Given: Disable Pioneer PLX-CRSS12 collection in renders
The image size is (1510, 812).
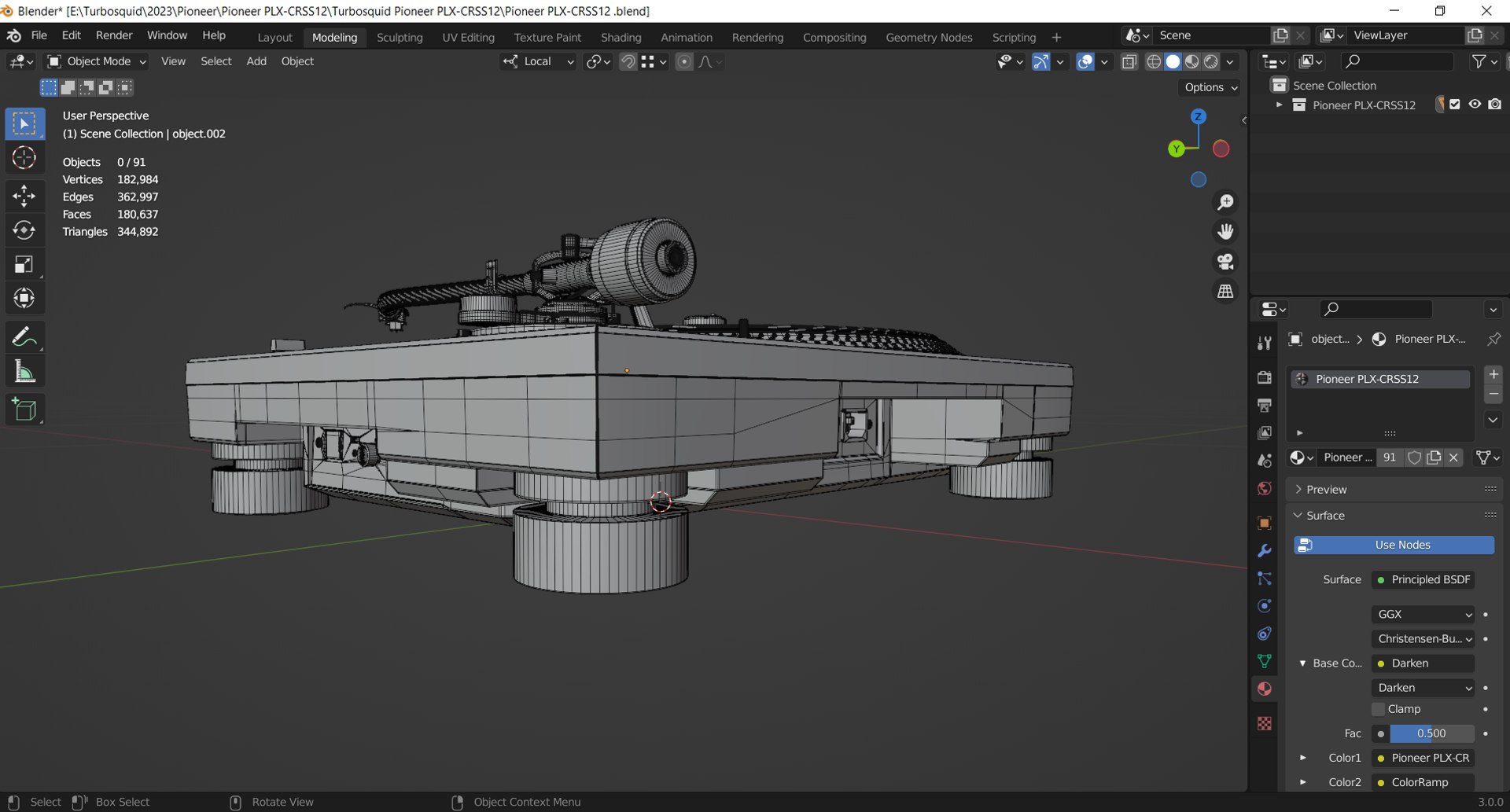Looking at the screenshot, I should point(1495,105).
